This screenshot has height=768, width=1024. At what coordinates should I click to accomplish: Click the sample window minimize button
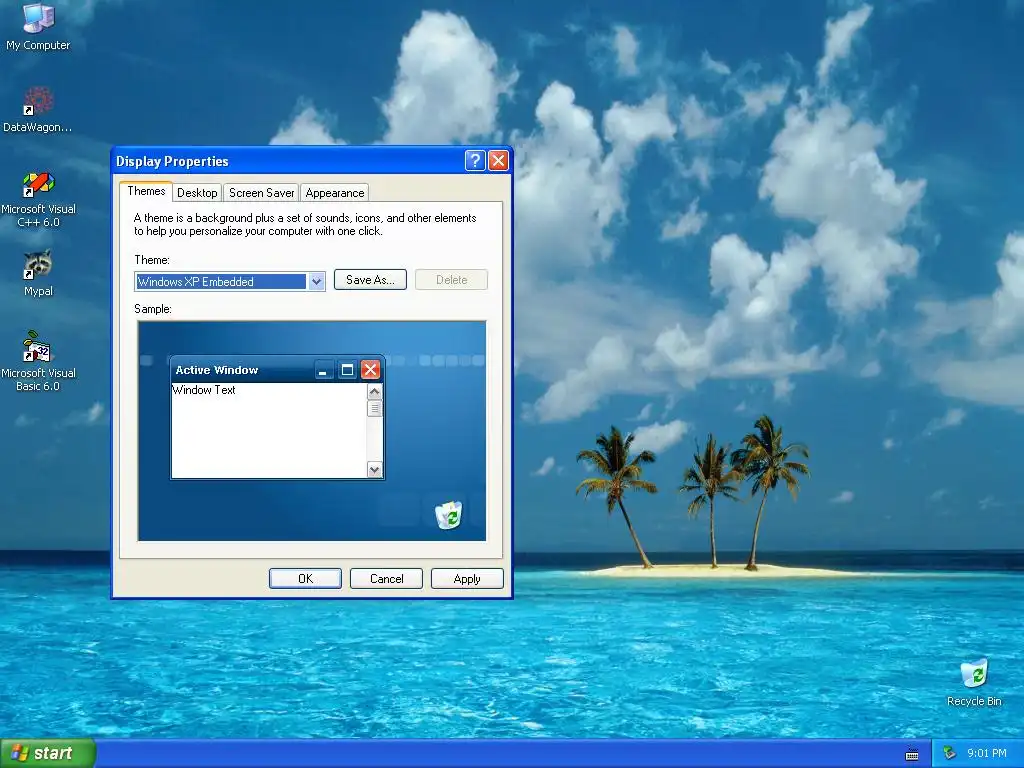coord(323,370)
